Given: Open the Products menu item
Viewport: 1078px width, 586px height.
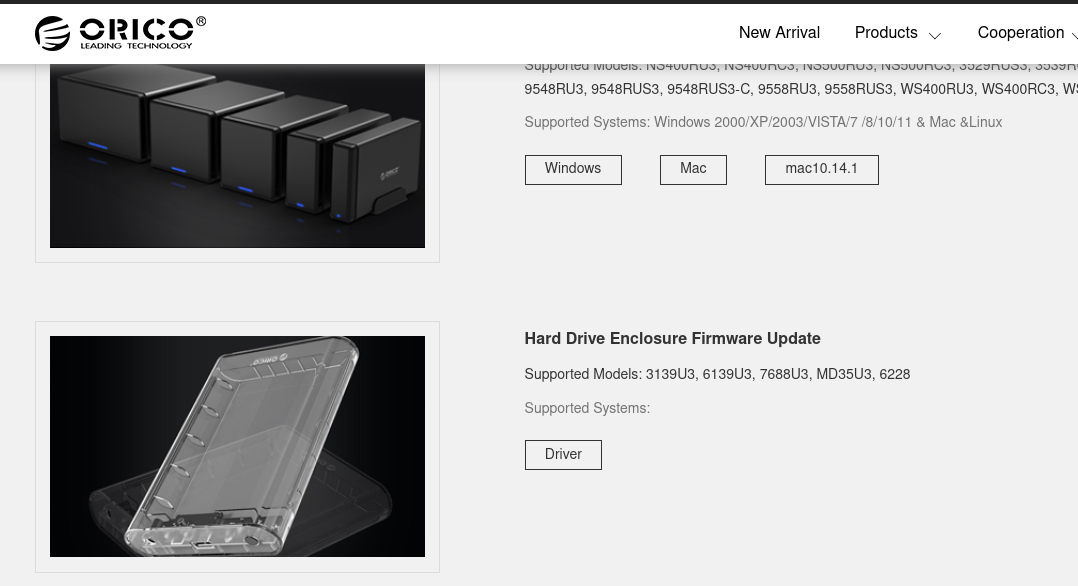Looking at the screenshot, I should [886, 32].
